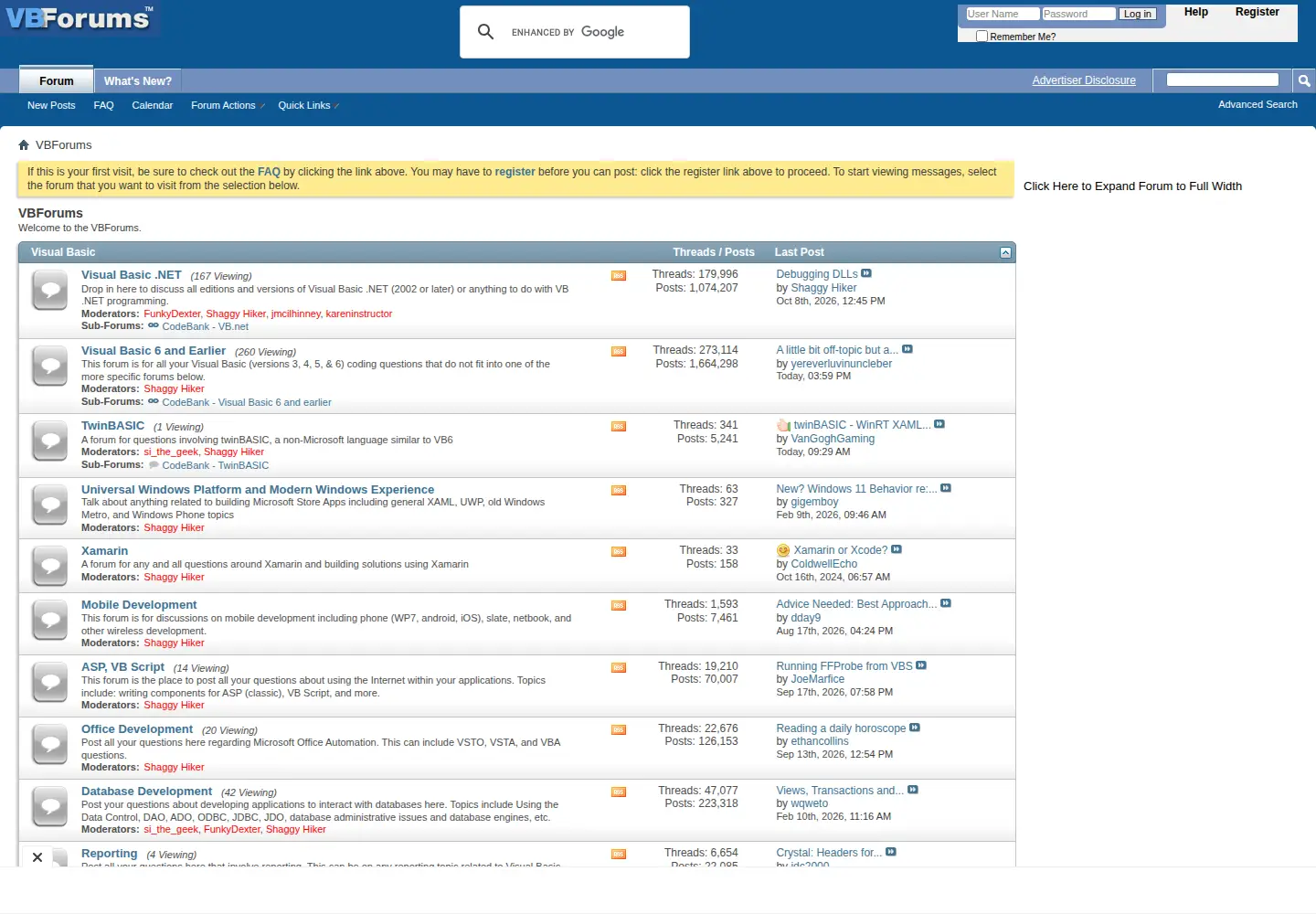Open the Calendar navbar item

pos(152,106)
